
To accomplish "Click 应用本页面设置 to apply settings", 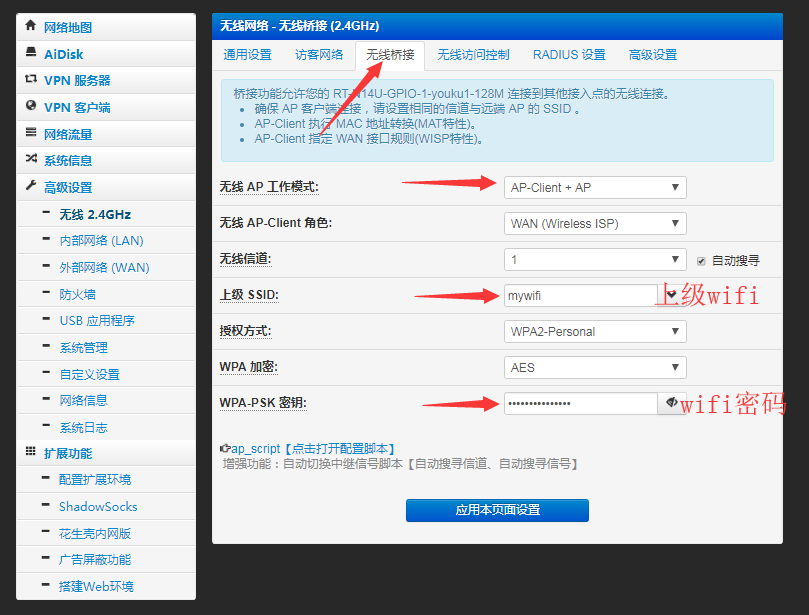I will coord(497,510).
